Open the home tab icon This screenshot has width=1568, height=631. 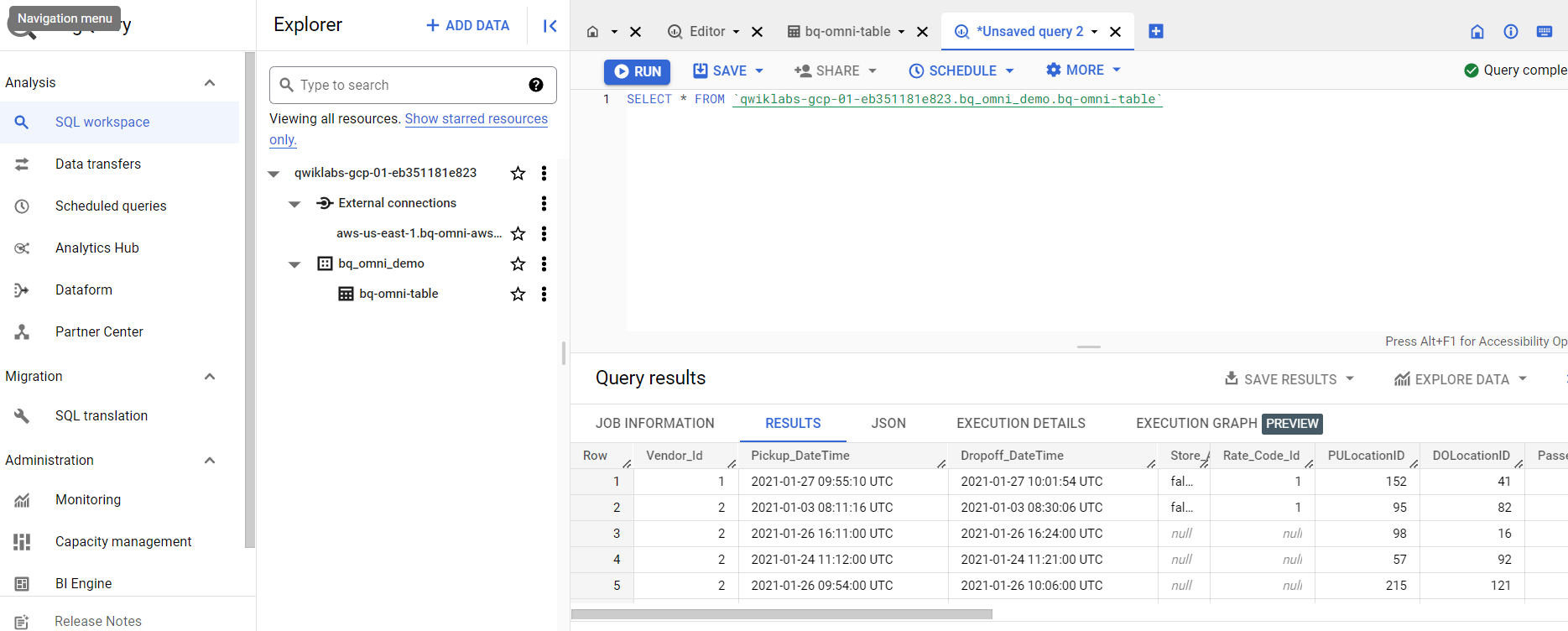[592, 32]
